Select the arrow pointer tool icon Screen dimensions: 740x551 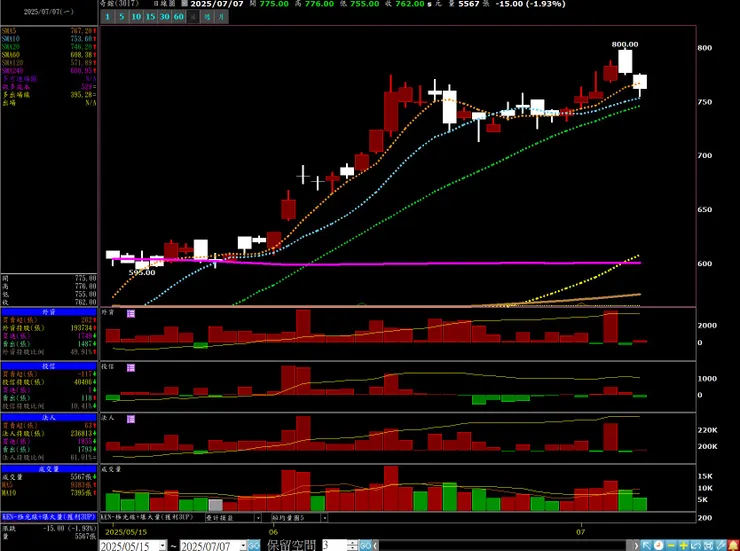[x=647, y=545]
